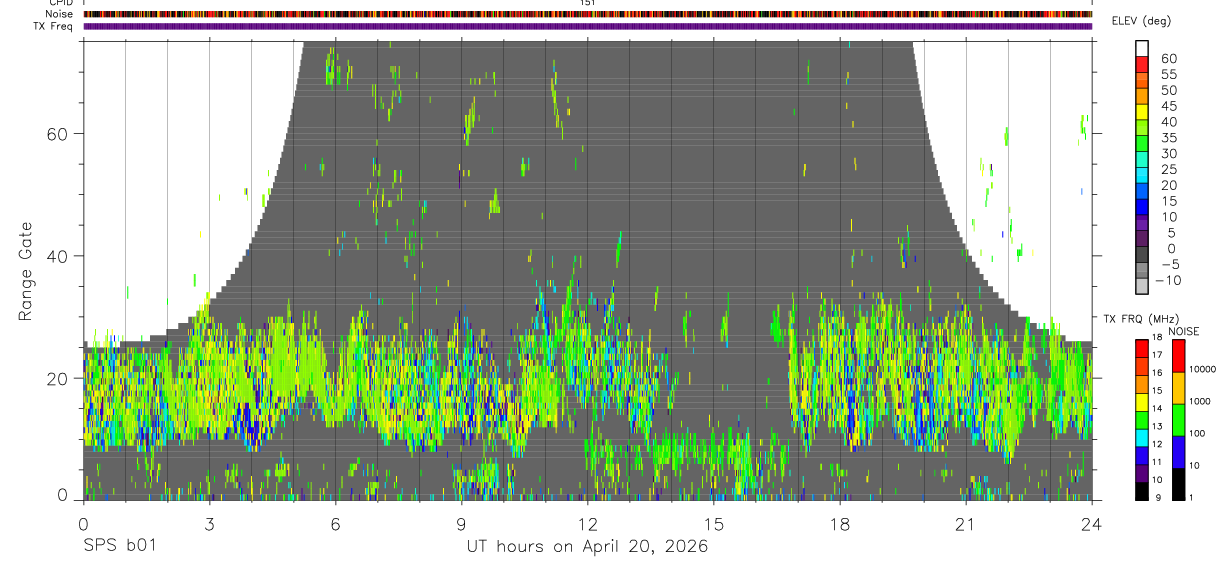The width and height of the screenshot is (1228, 567).
Task: Click the '10000' label on the NOISE bar
Action: [x=1205, y=371]
